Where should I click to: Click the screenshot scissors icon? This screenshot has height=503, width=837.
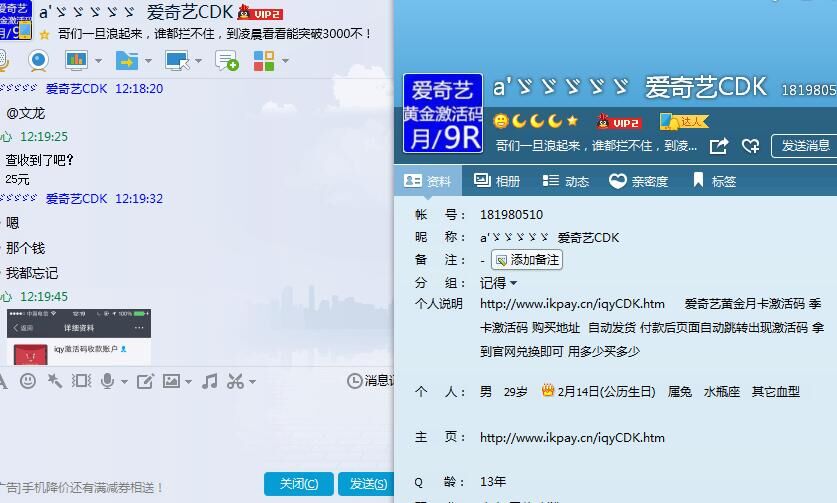click(235, 381)
